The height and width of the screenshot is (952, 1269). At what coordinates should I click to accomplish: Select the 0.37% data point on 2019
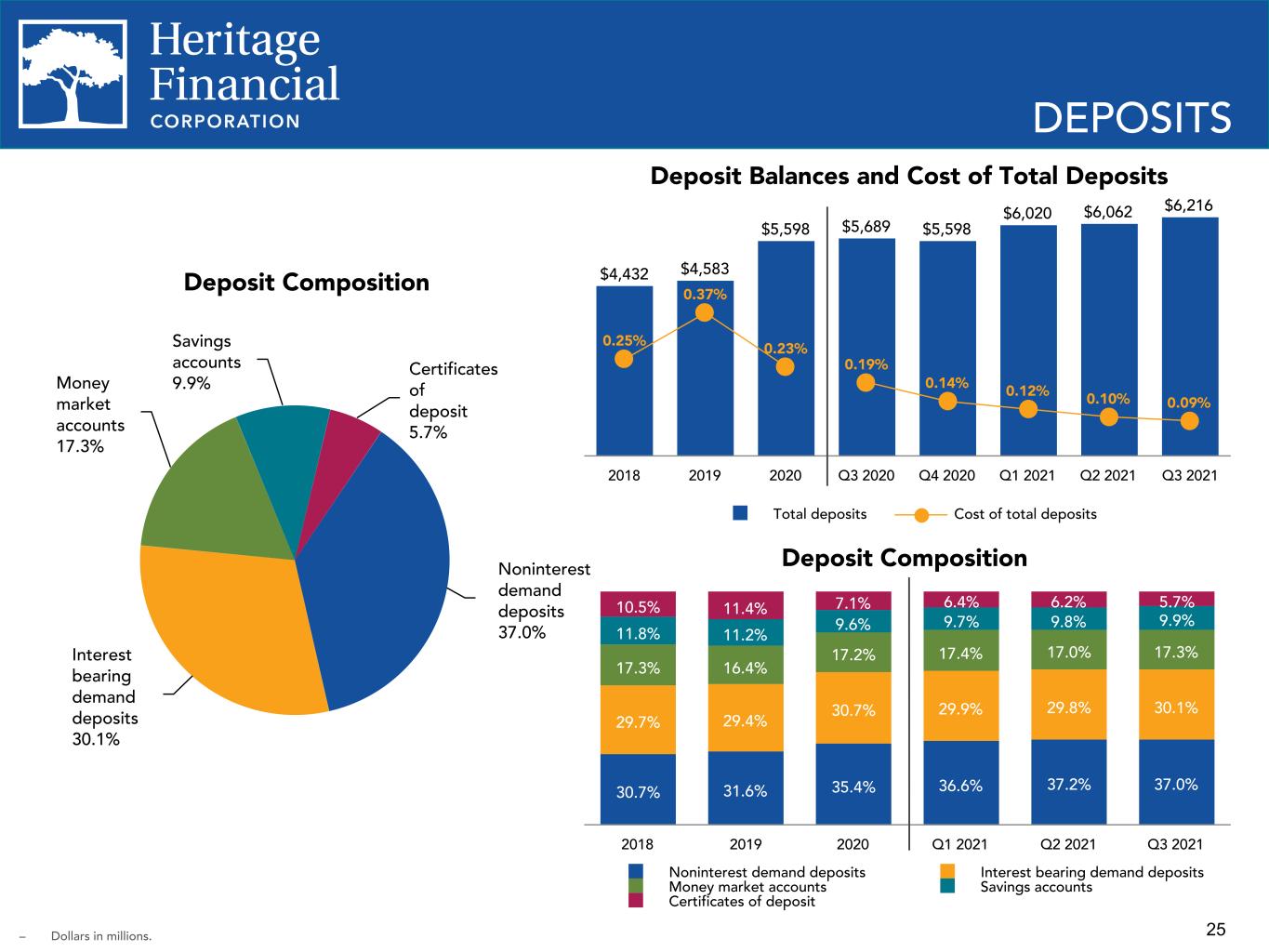pyautogui.click(x=705, y=312)
